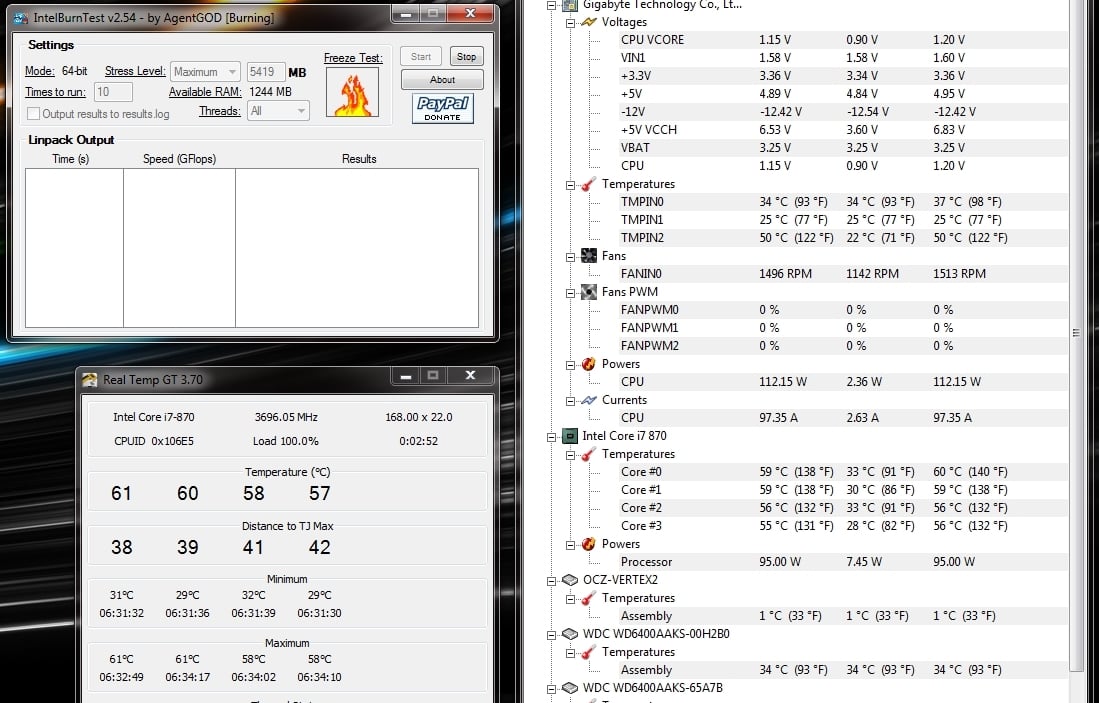Click the About button
1099x703 pixels.
442,80
